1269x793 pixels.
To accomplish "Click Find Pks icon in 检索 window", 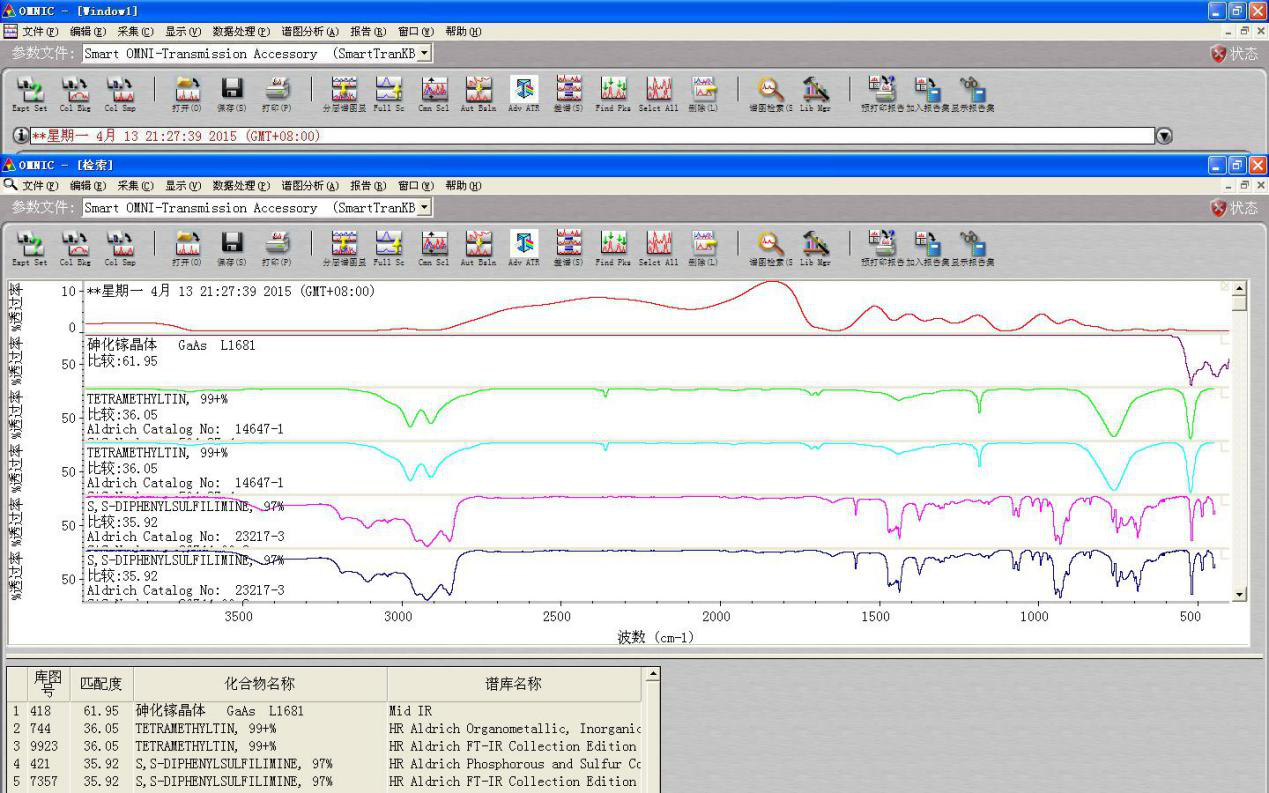I will tap(613, 246).
